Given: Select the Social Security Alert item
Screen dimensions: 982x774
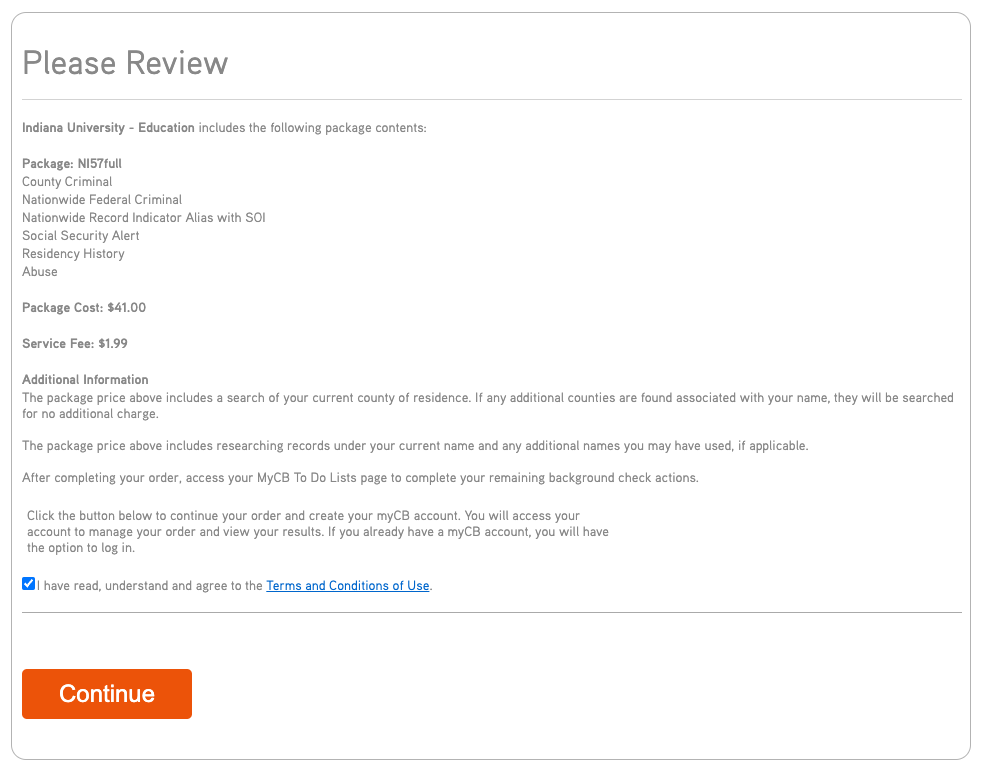Looking at the screenshot, I should [x=80, y=235].
